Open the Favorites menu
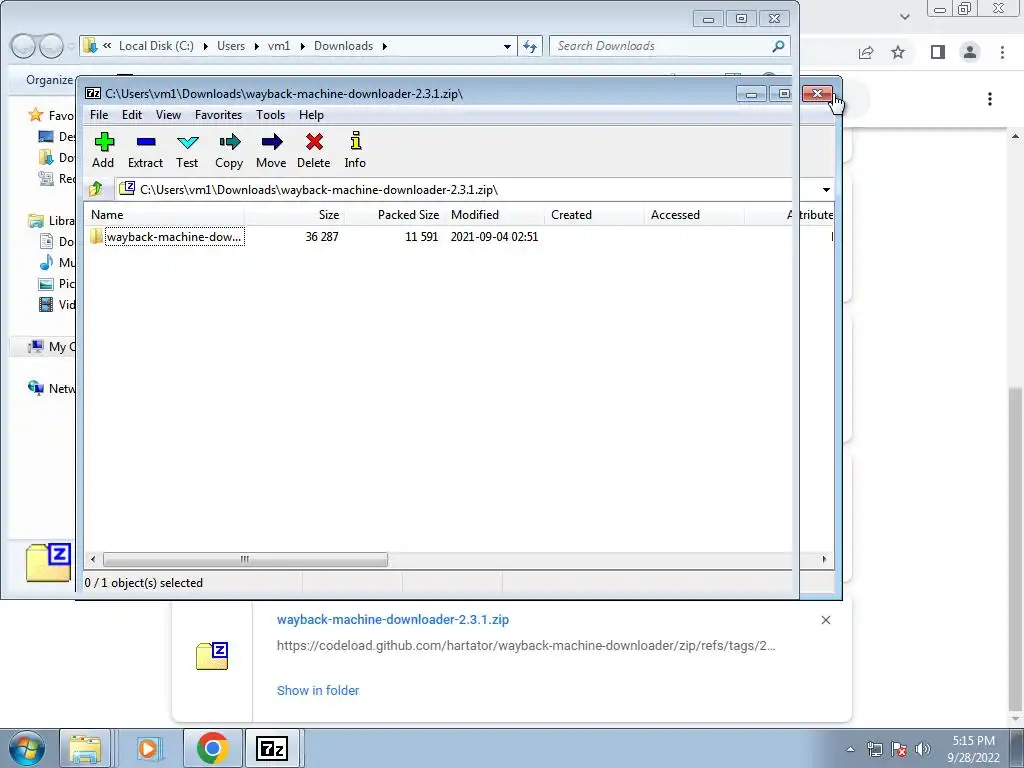 219,115
